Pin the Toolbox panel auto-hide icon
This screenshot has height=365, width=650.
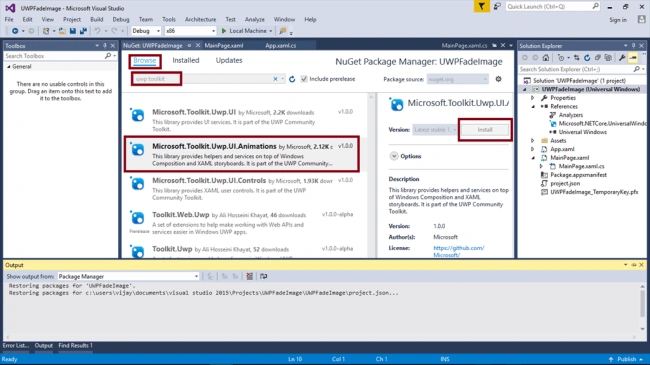point(105,46)
